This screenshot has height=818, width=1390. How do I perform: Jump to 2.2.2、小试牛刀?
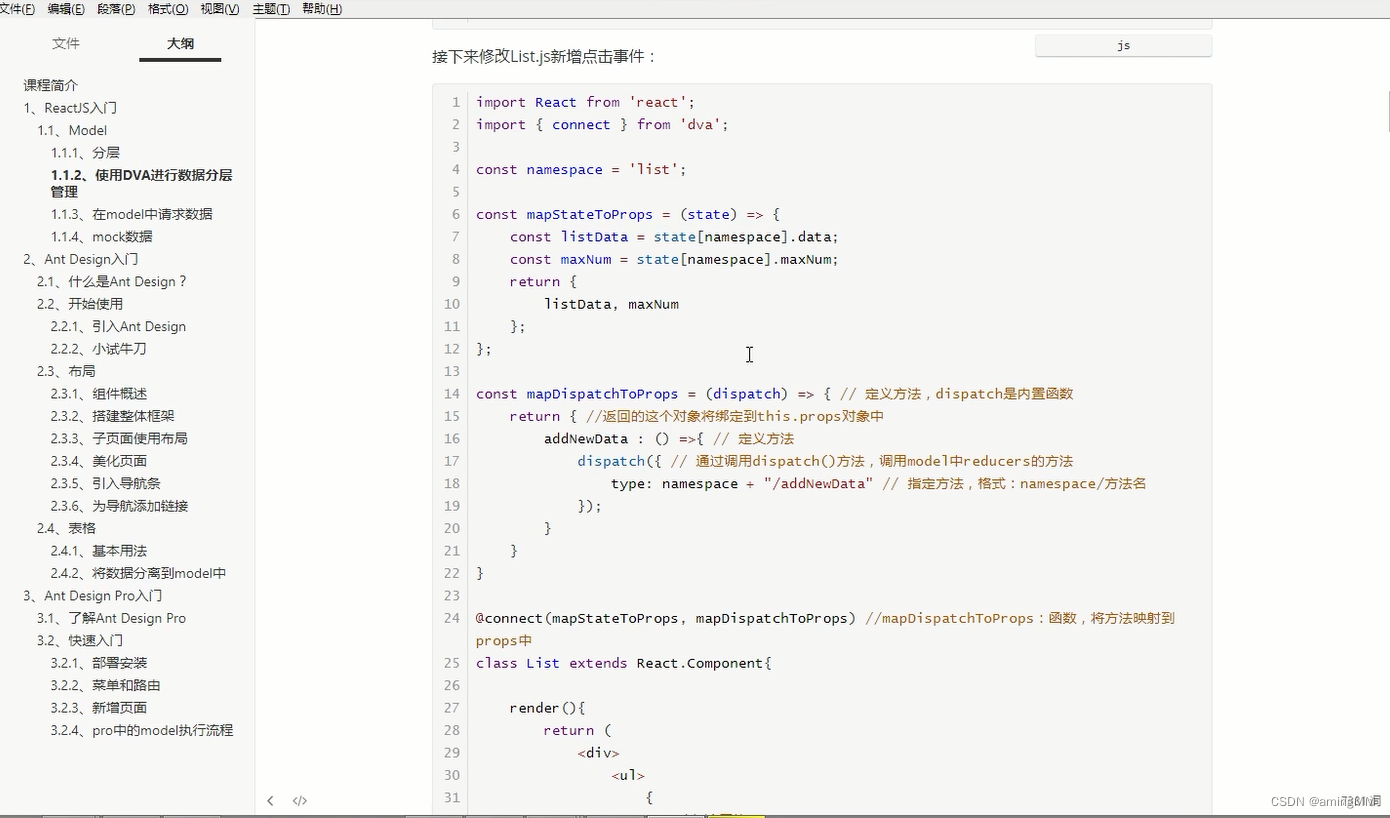coord(98,349)
